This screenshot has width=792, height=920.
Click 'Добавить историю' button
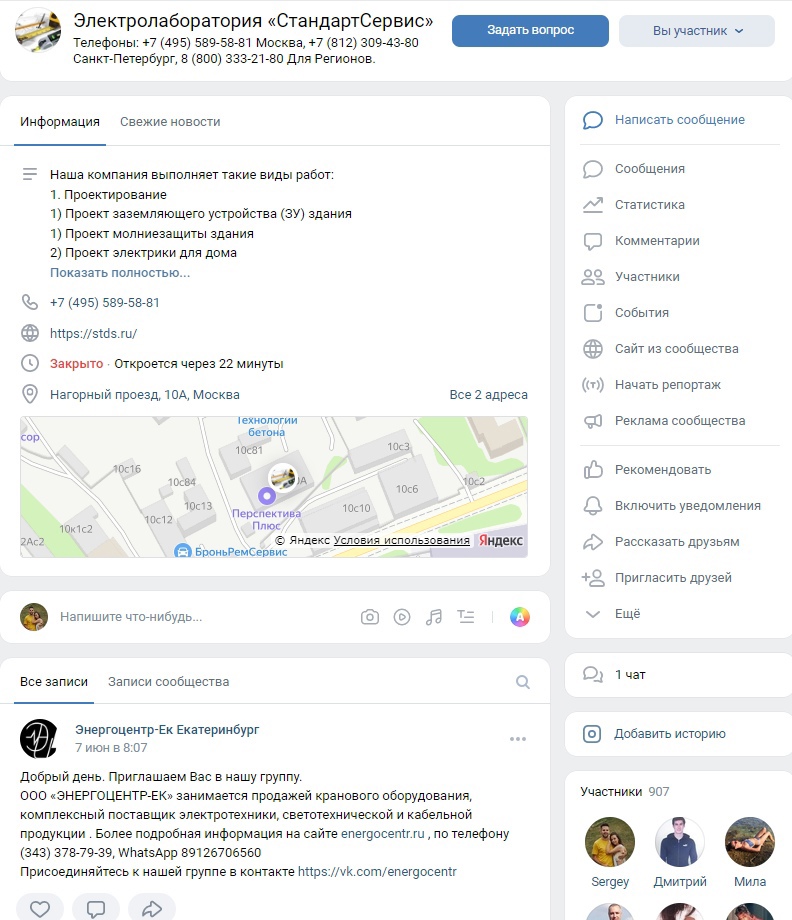coord(678,734)
